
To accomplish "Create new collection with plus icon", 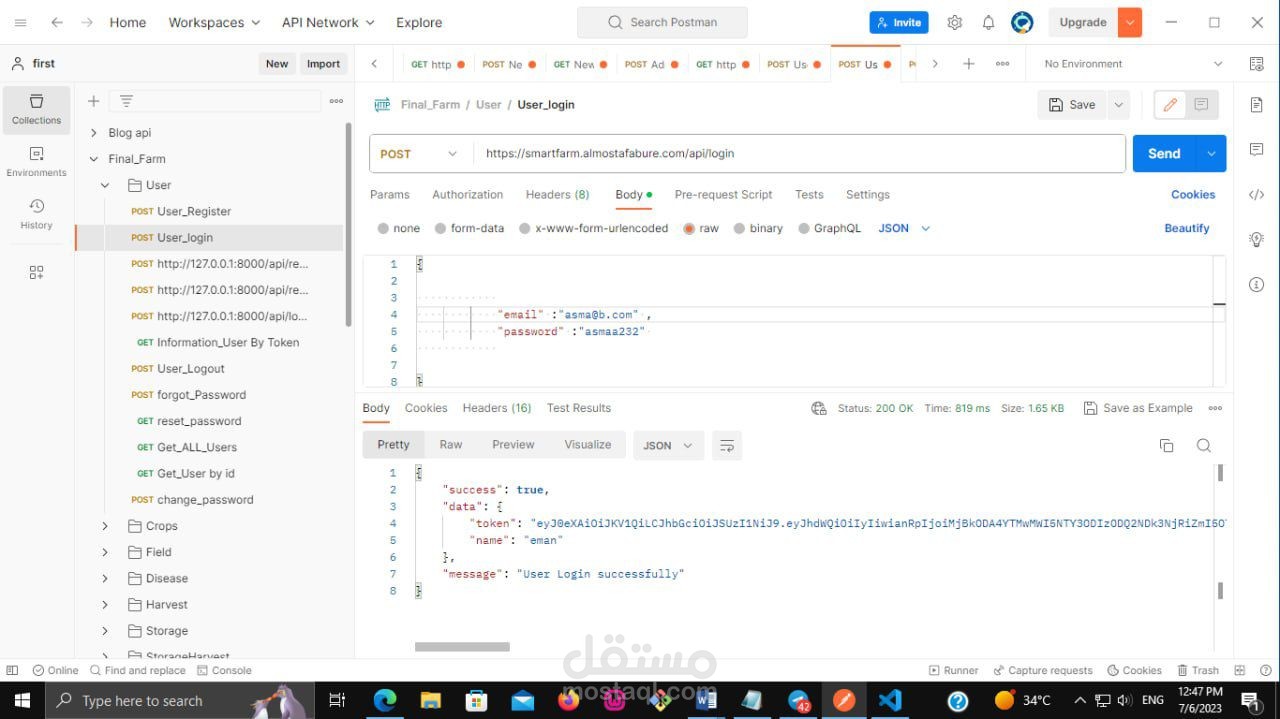I will (x=93, y=101).
